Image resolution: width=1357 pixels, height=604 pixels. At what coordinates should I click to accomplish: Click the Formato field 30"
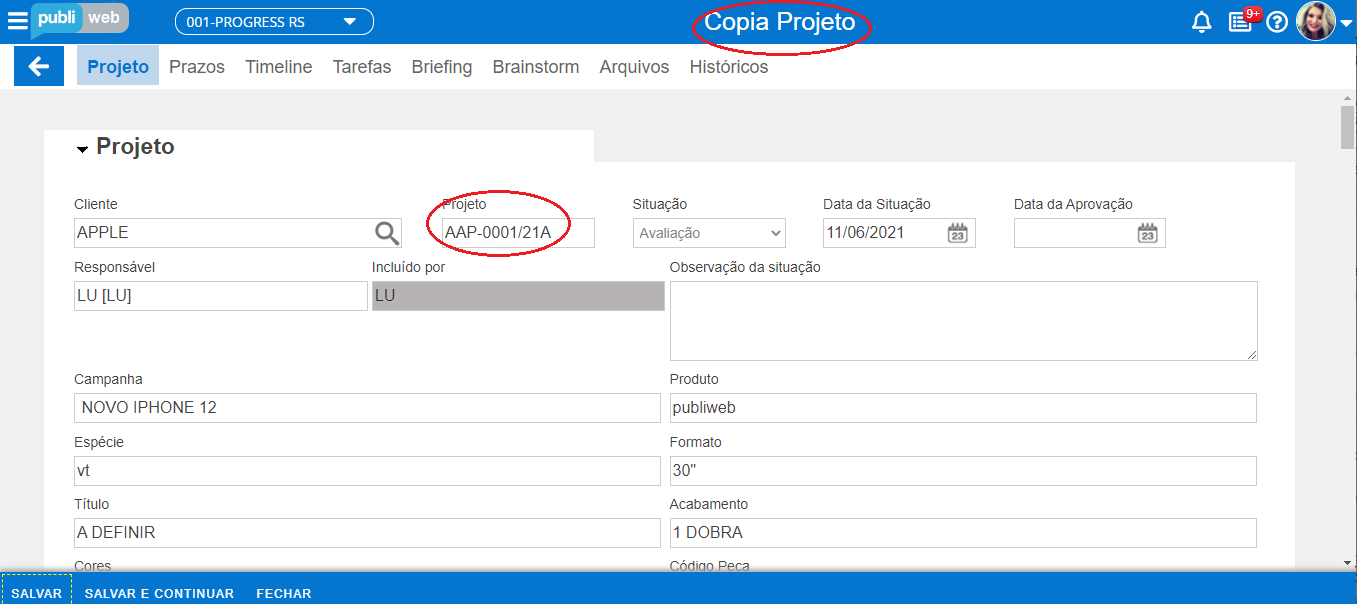(x=963, y=470)
